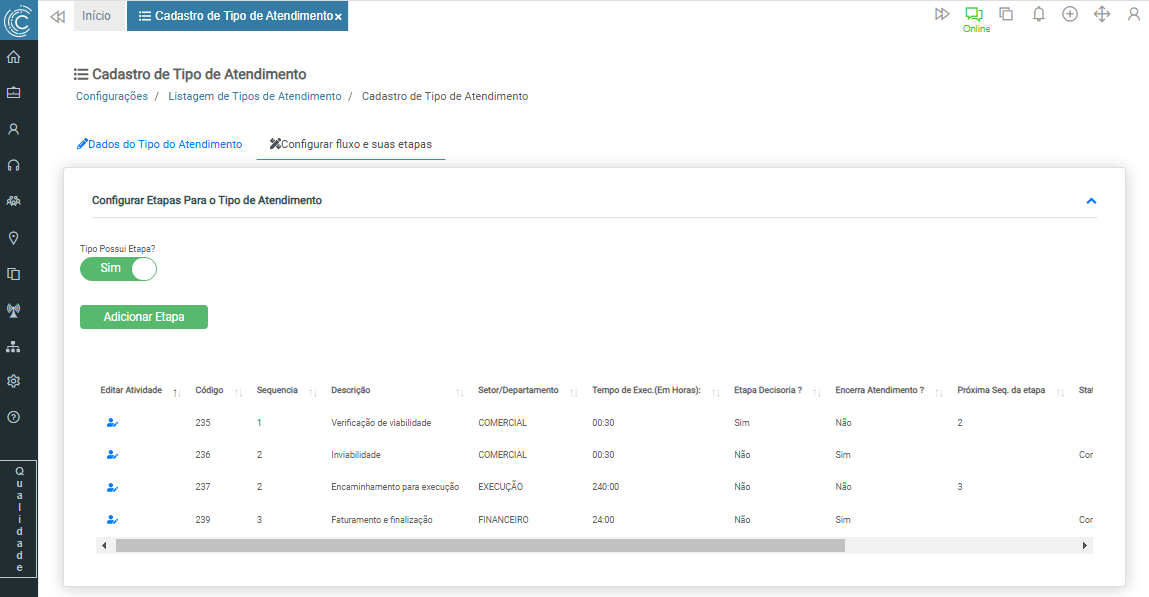The image size is (1149, 597).
Task: Edit activity for Verificação de viabilidade row
Action: (x=112, y=423)
